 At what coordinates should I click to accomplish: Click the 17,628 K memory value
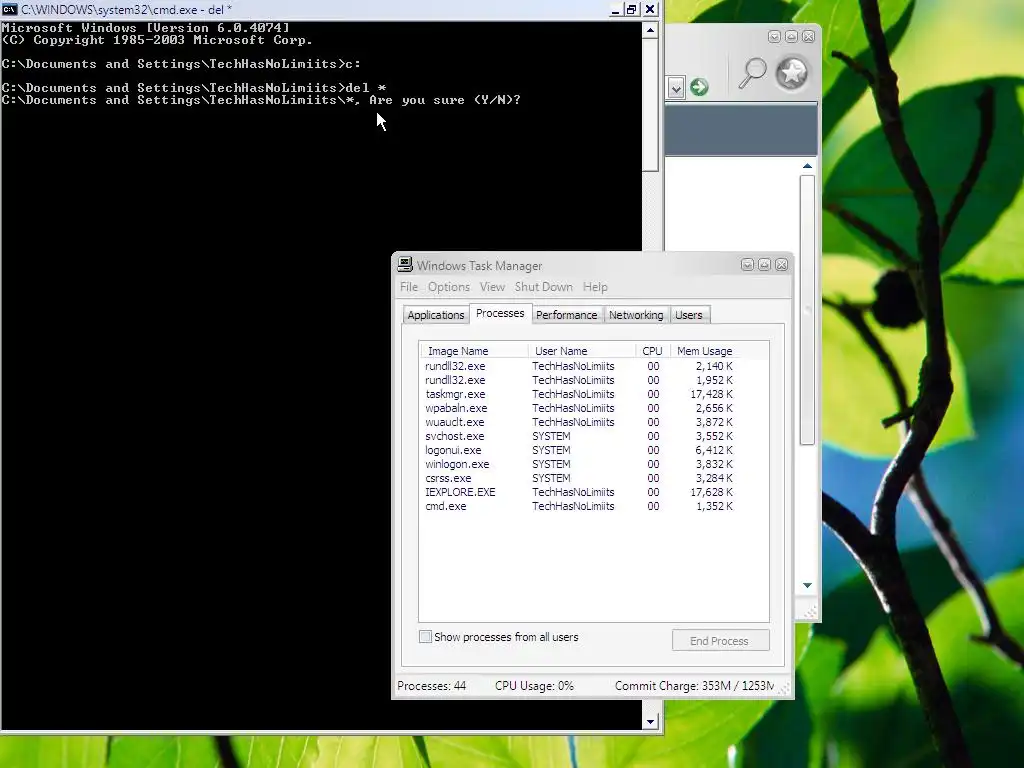711,492
